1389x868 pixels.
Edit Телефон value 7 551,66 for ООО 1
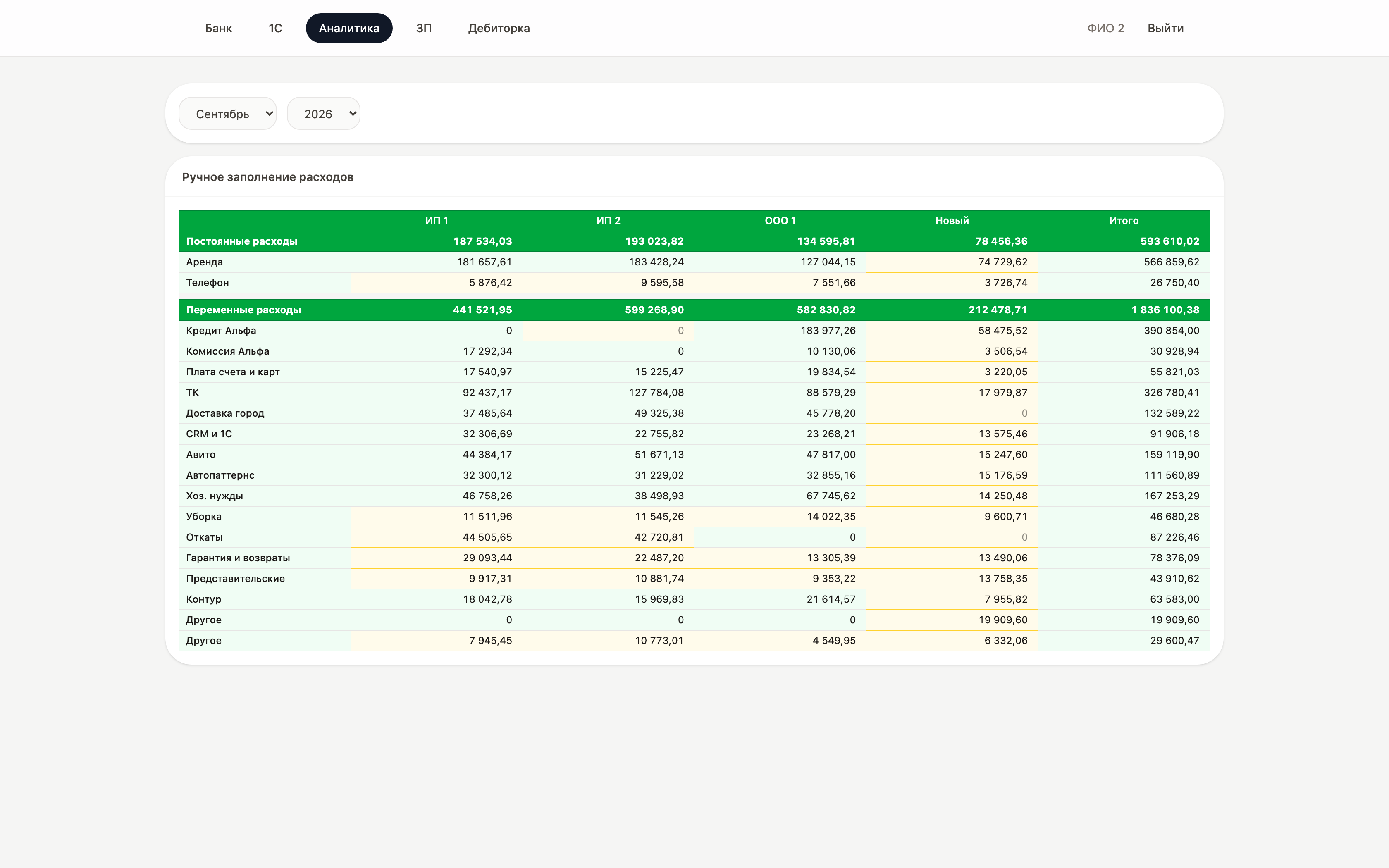pyautogui.click(x=780, y=282)
